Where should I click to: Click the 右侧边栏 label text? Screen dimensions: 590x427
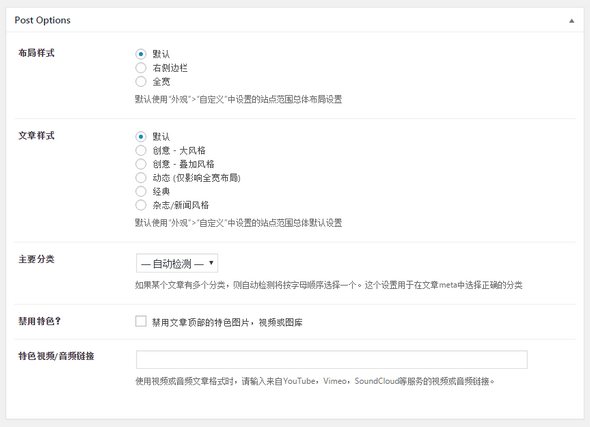[x=170, y=68]
